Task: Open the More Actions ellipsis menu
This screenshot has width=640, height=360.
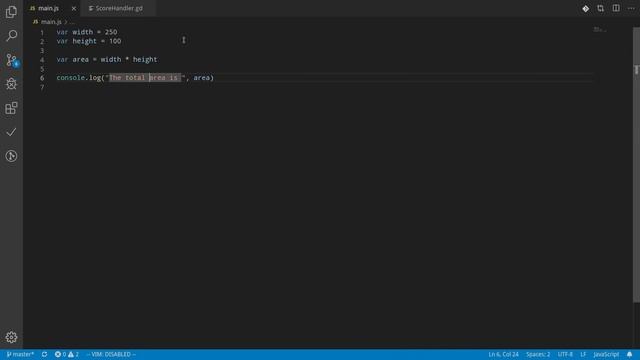Action: [631, 9]
